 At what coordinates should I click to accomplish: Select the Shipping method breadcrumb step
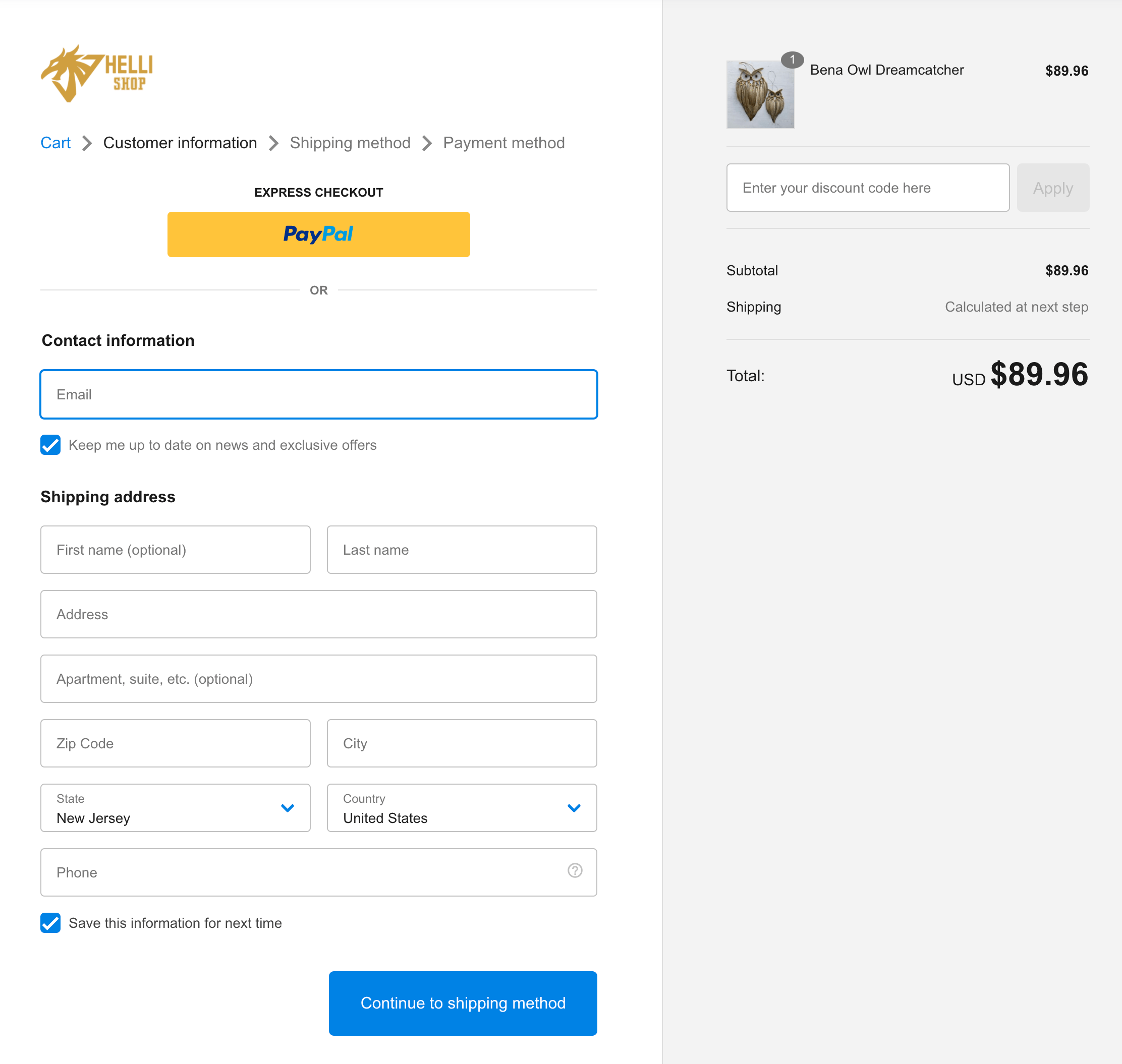(x=350, y=143)
